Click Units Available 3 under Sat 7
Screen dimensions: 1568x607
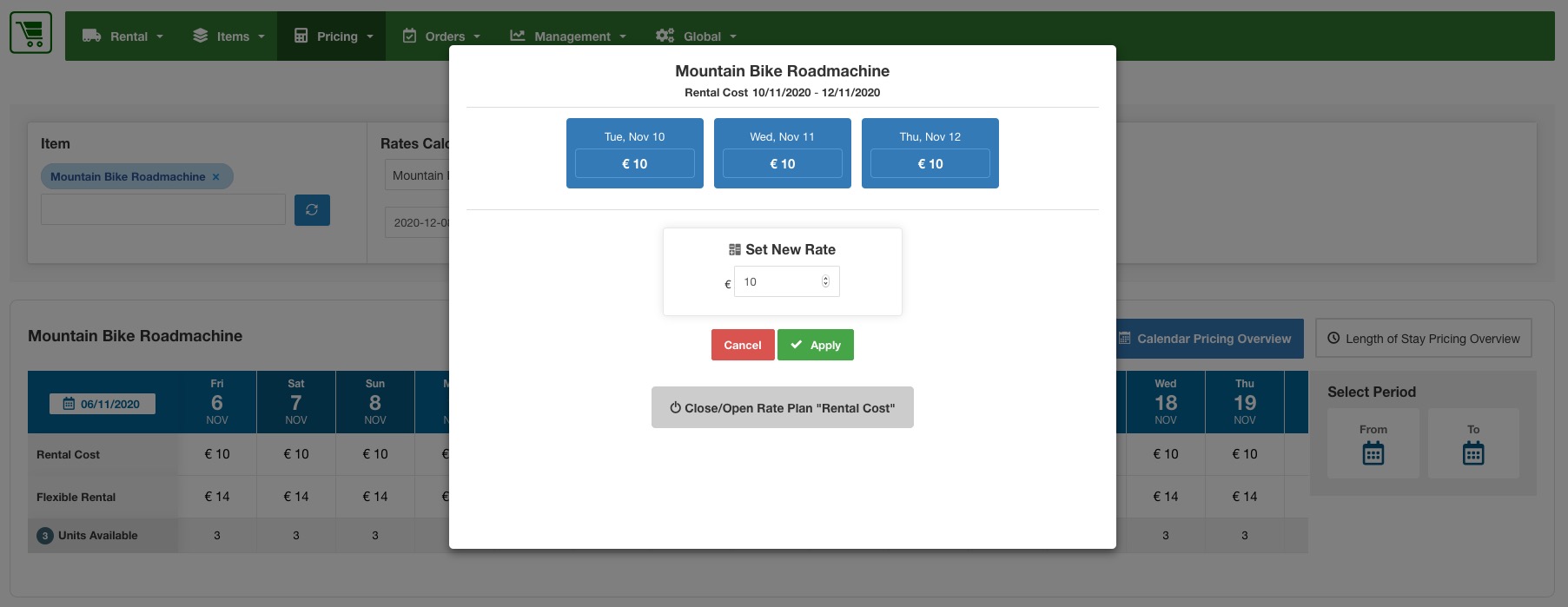296,536
